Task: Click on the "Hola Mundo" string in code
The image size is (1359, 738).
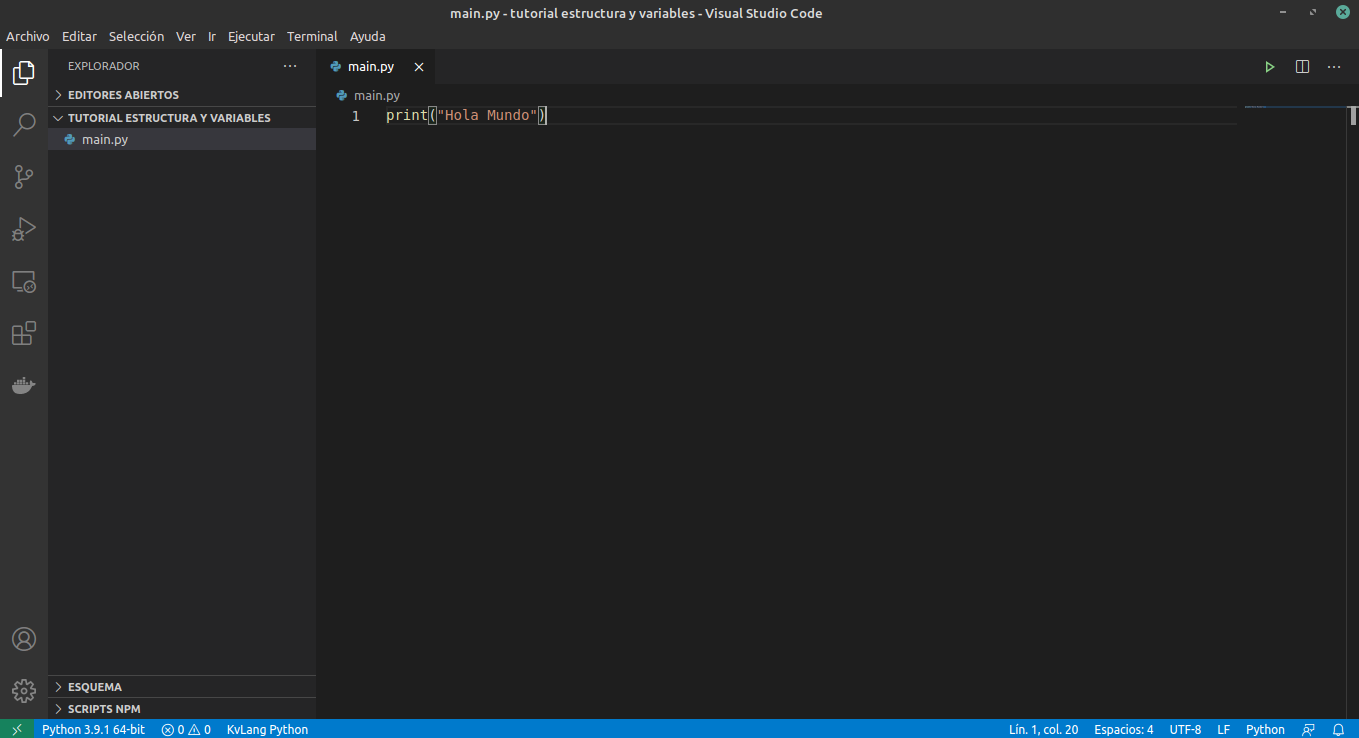Action: [487, 116]
